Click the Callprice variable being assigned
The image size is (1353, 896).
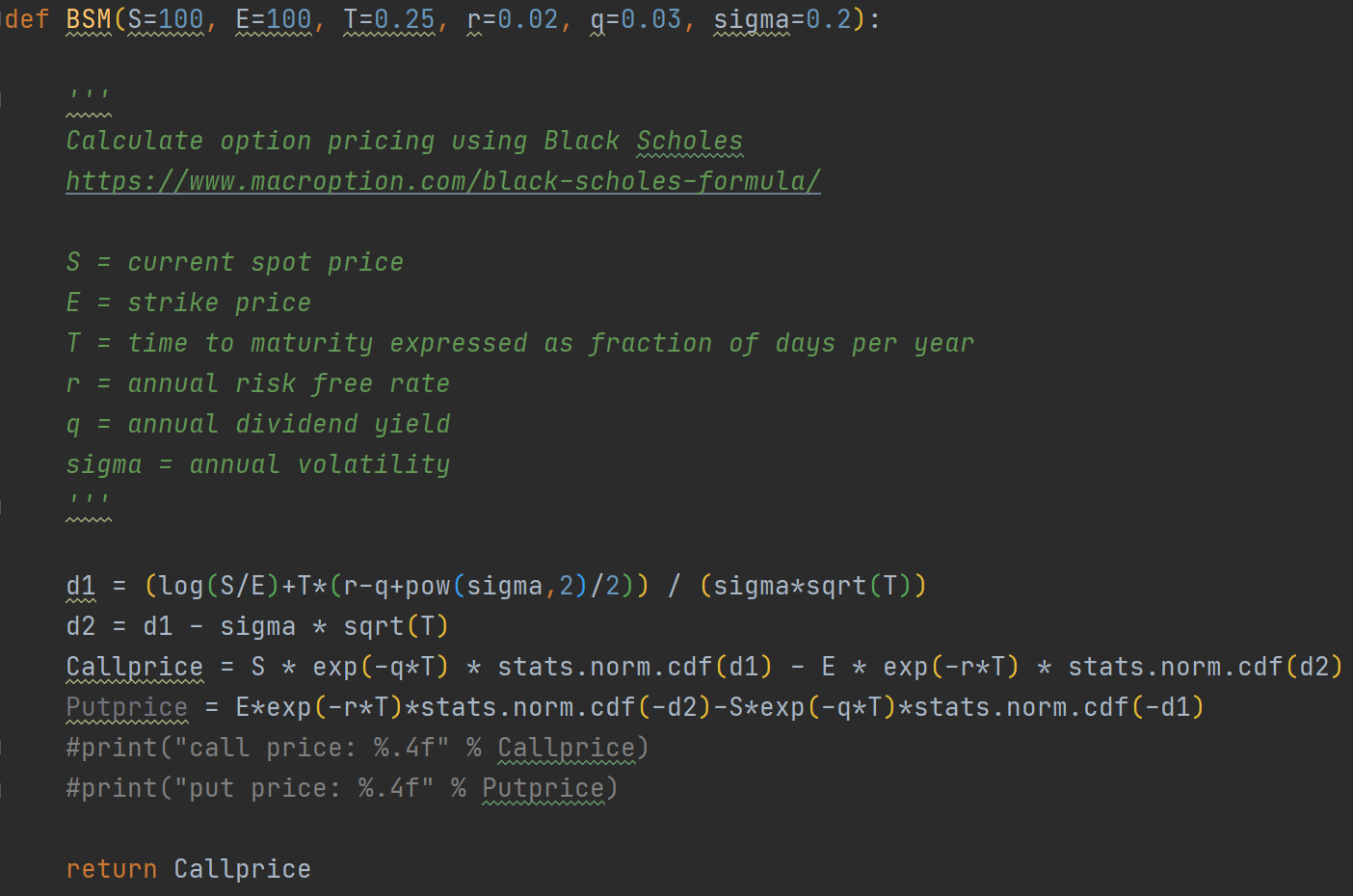(134, 667)
